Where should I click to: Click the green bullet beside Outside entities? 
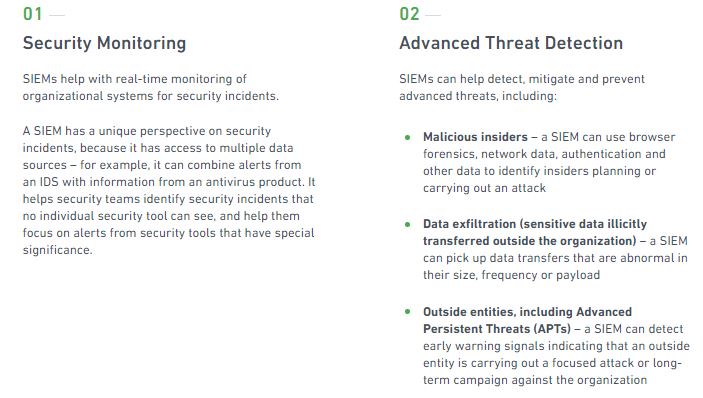point(408,311)
